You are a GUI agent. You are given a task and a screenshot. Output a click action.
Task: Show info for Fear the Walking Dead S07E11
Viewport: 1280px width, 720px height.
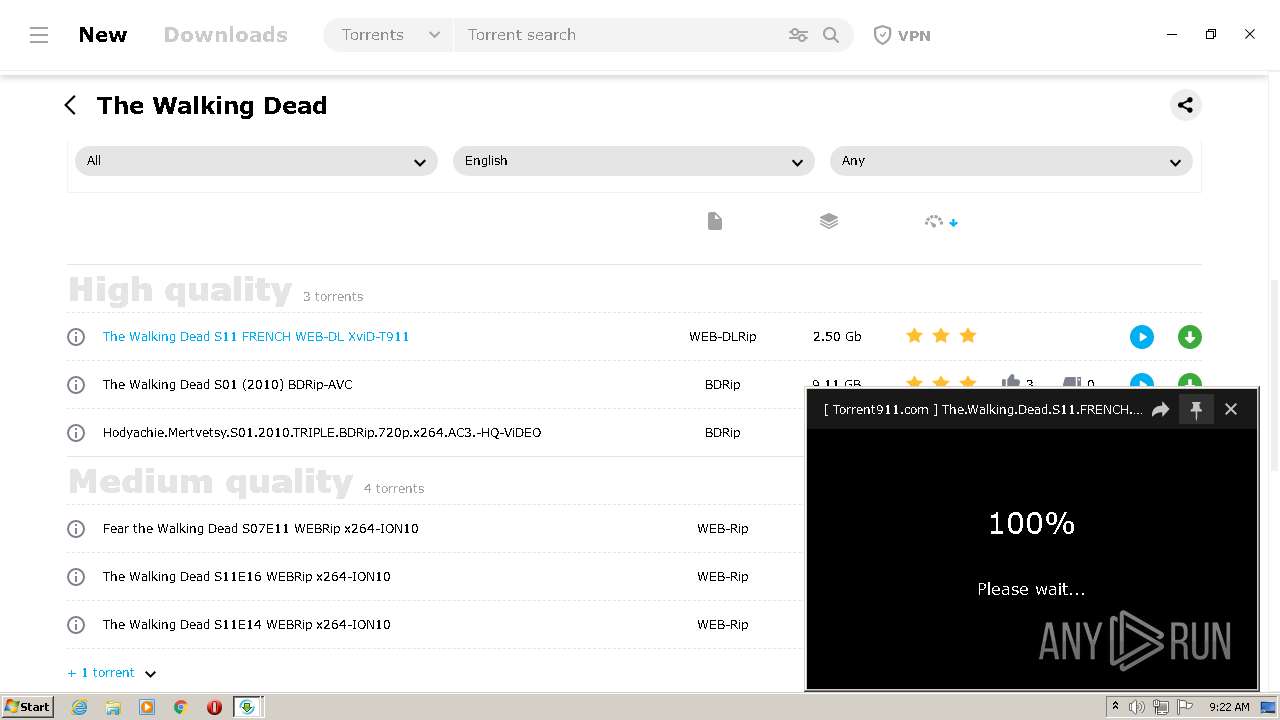click(x=76, y=529)
